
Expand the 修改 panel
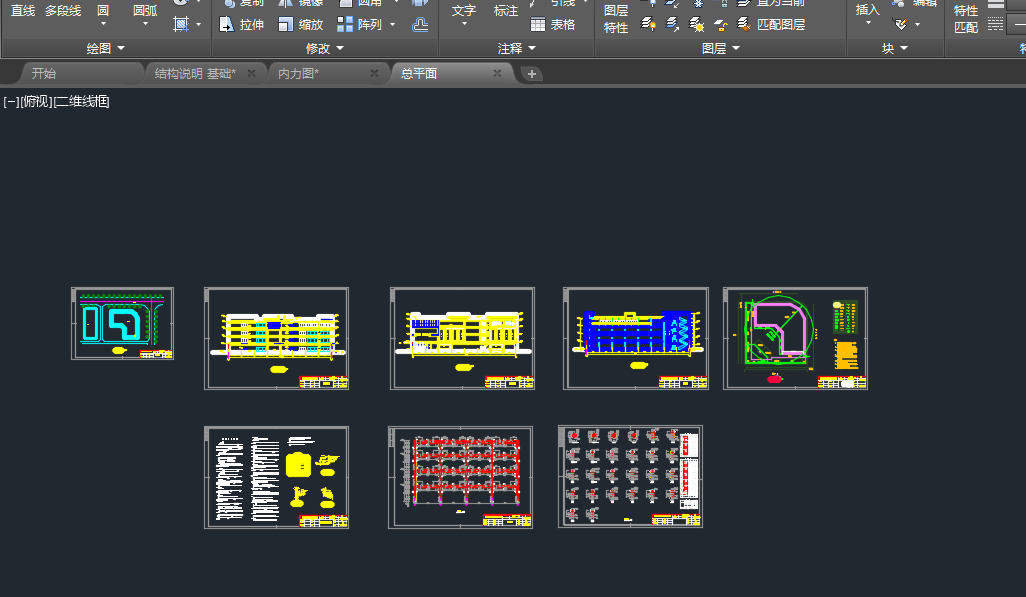tap(325, 48)
